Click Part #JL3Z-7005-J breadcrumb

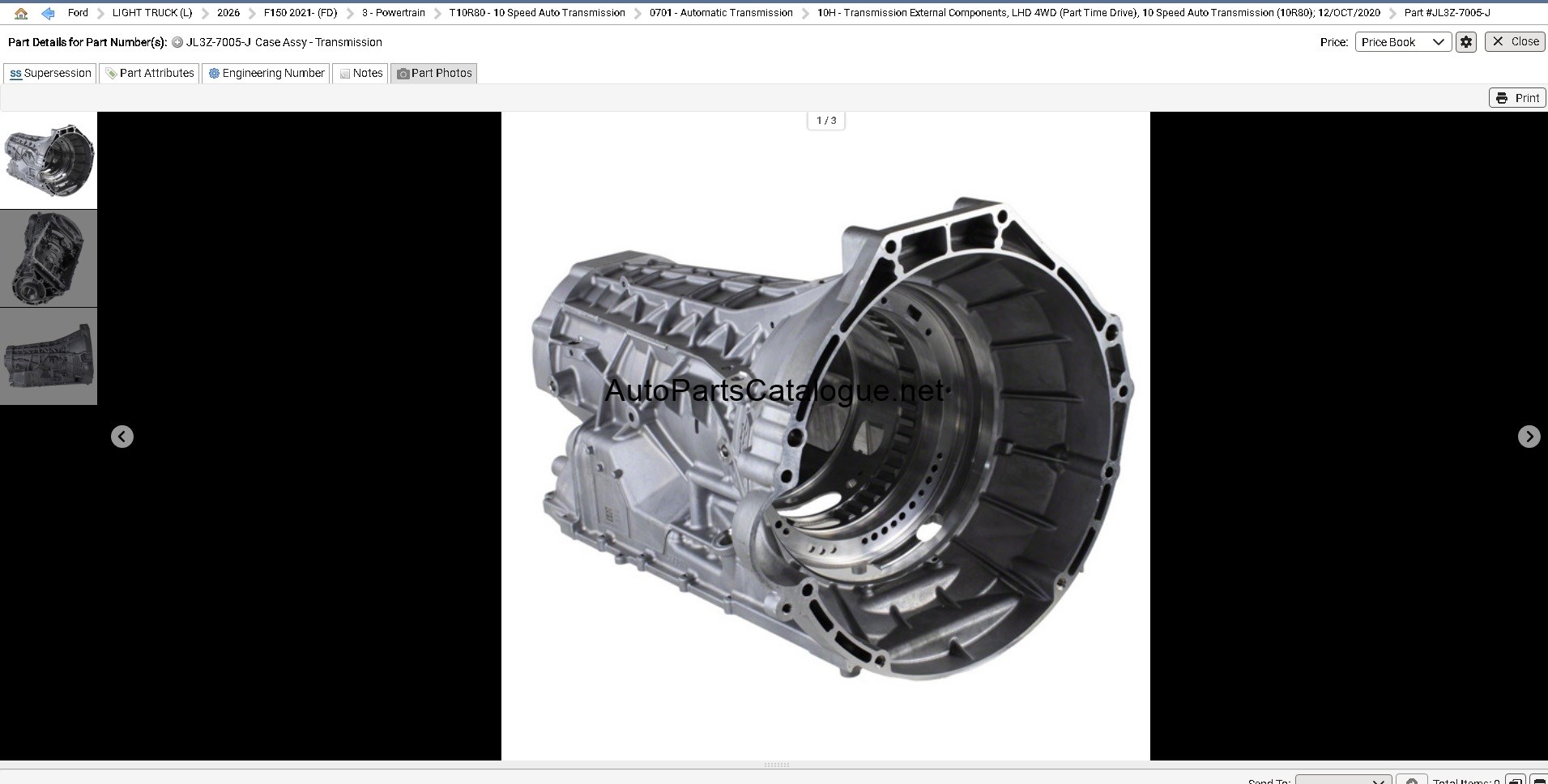click(x=1448, y=13)
